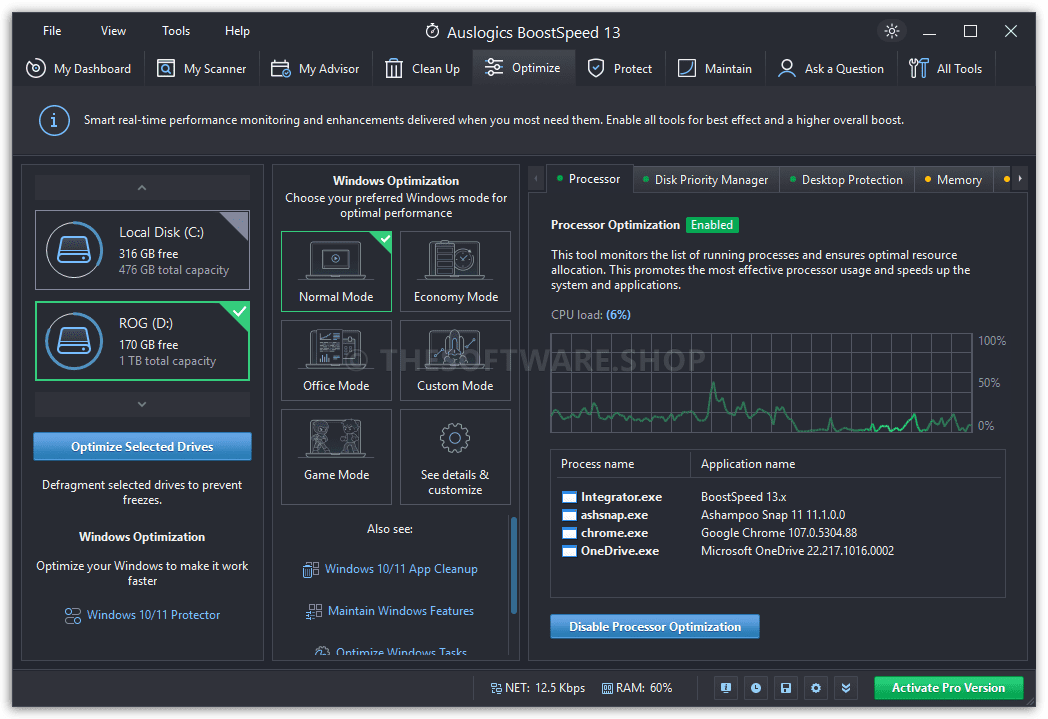
Task: Open settings gear in status bar
Action: click(x=816, y=688)
